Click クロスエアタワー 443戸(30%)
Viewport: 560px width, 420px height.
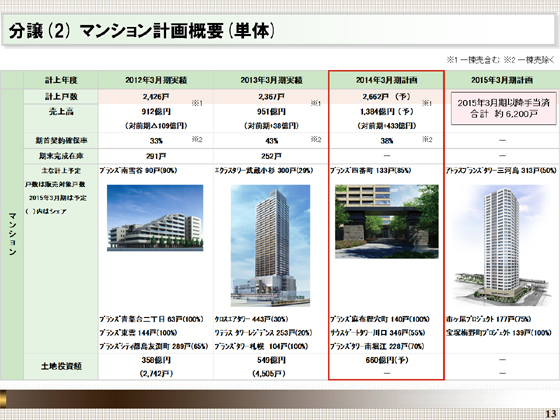click(x=251, y=319)
